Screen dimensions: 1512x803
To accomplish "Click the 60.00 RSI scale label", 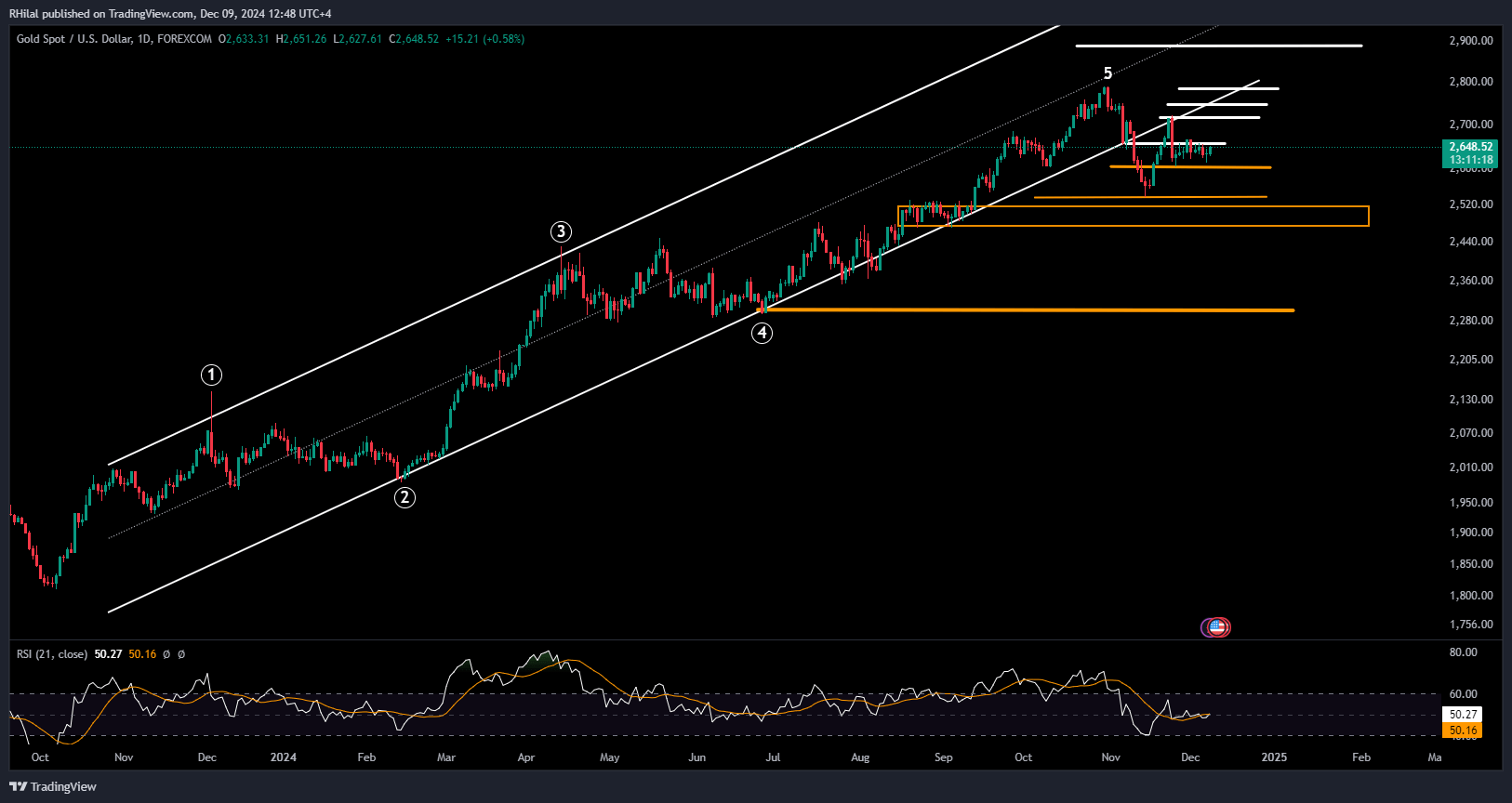I will coord(1464,694).
